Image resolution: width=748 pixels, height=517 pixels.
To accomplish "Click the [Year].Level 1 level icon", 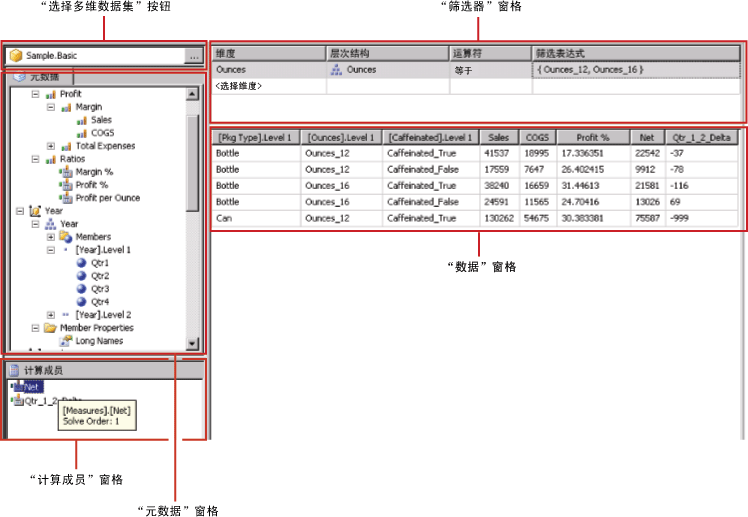I will [x=66, y=249].
